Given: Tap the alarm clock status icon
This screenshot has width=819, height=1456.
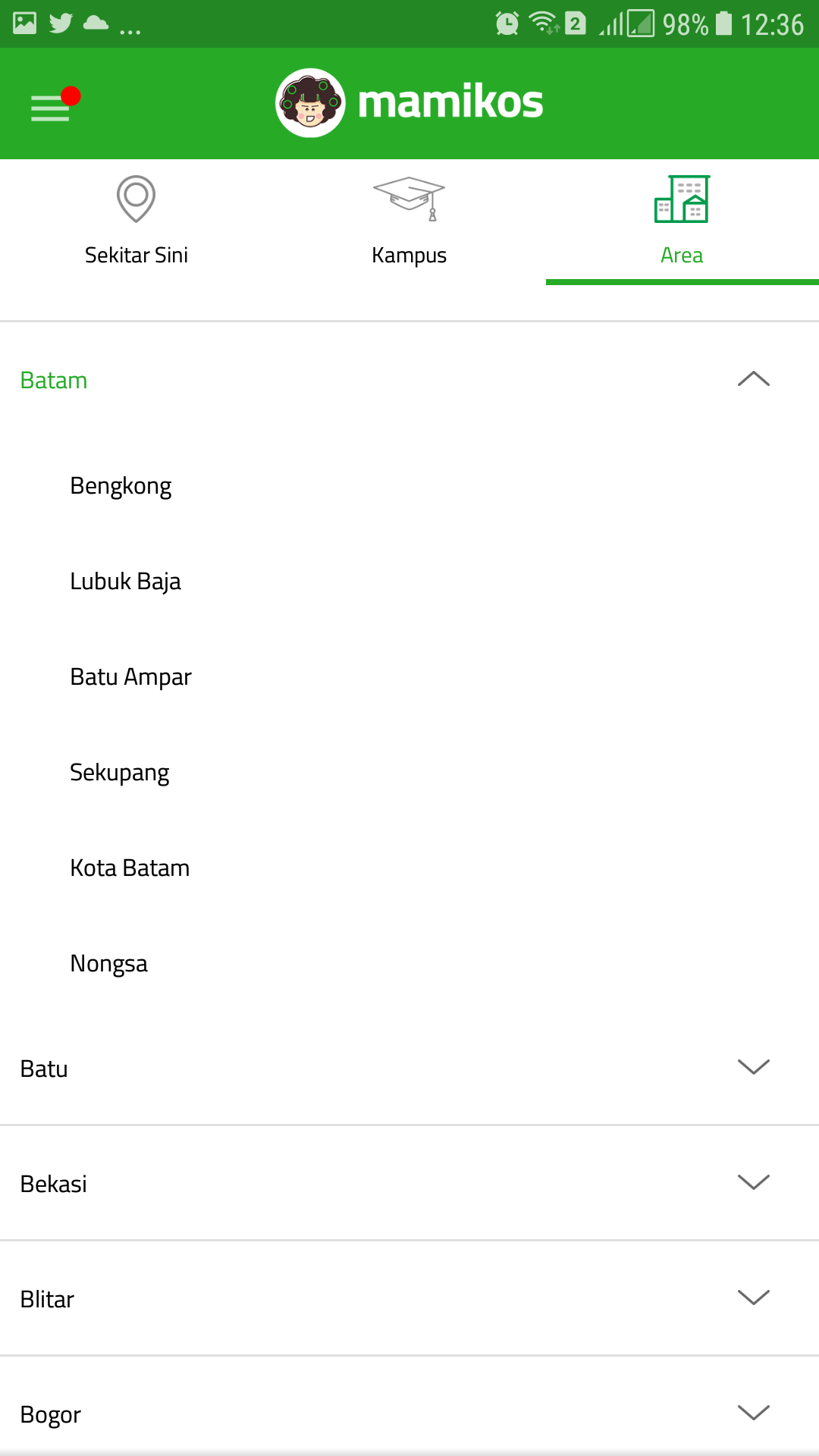Looking at the screenshot, I should pyautogui.click(x=507, y=24).
